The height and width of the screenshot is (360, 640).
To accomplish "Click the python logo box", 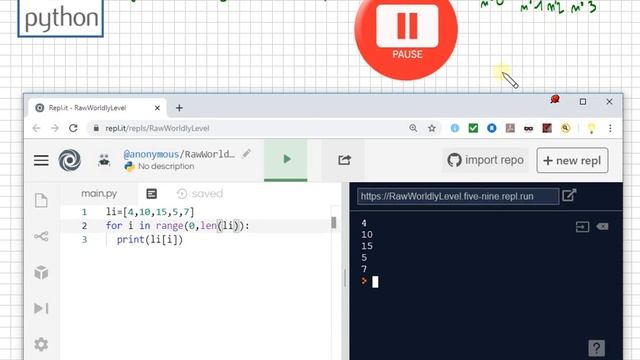I will pos(60,18).
